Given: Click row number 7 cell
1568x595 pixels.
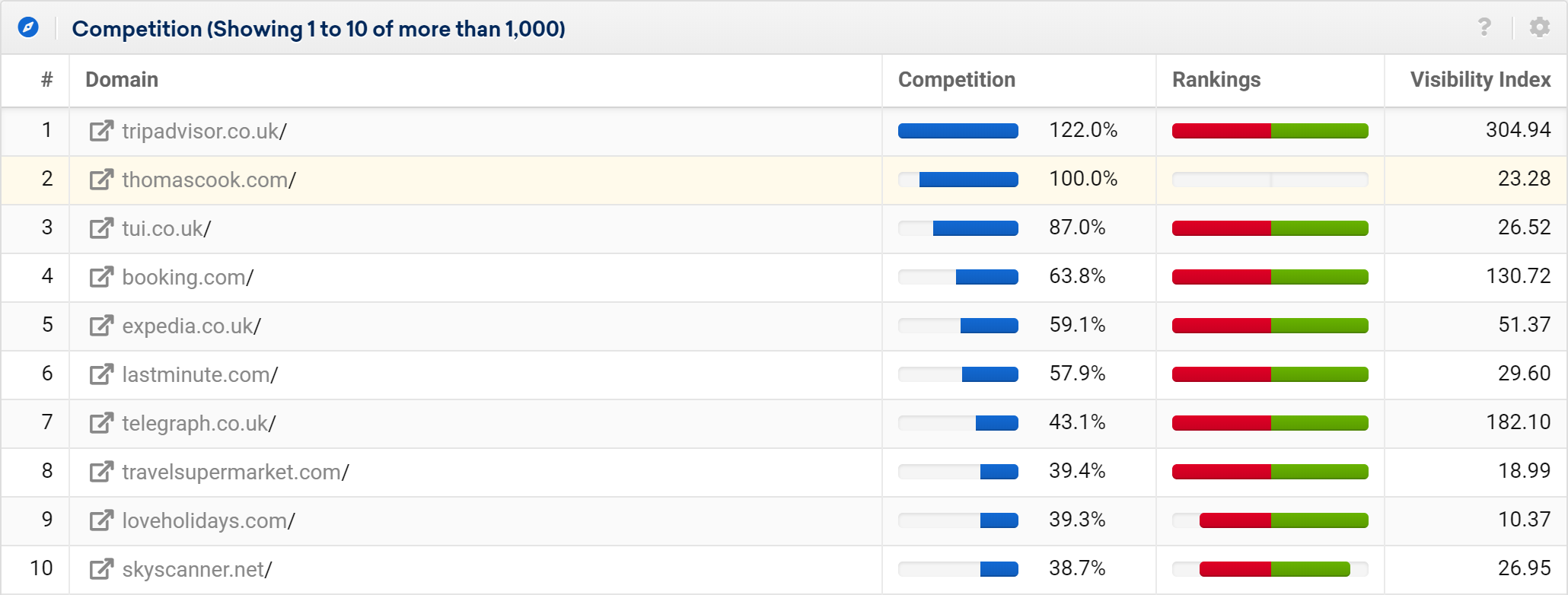Looking at the screenshot, I should [35, 423].
